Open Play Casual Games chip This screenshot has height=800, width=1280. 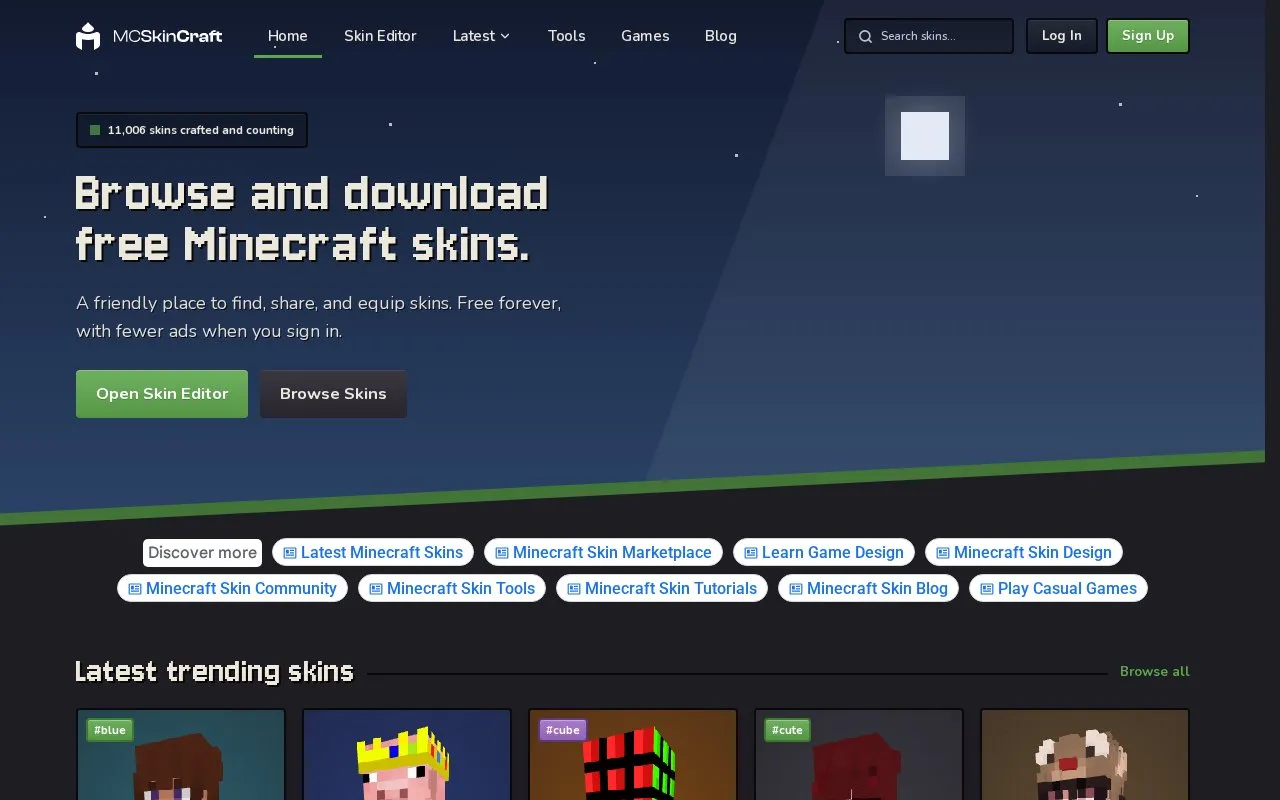(x=1058, y=588)
